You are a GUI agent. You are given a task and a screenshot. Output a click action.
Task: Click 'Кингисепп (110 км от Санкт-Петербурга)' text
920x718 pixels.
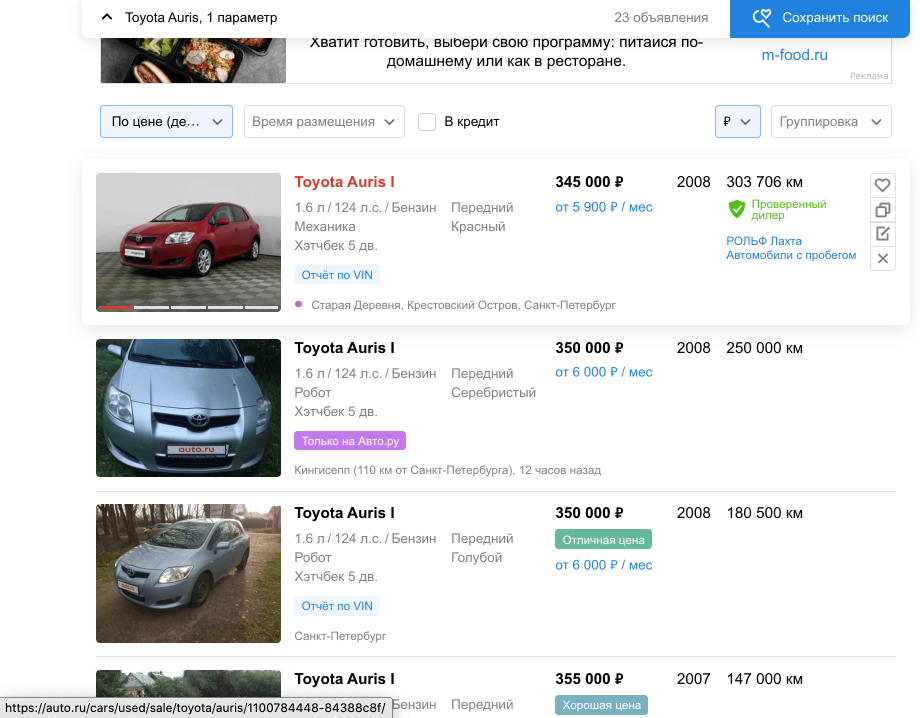(404, 470)
